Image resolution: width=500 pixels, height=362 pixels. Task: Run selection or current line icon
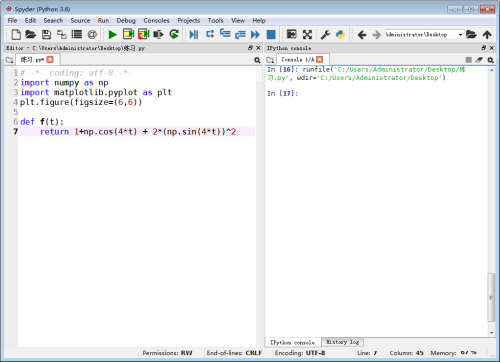tap(158, 34)
